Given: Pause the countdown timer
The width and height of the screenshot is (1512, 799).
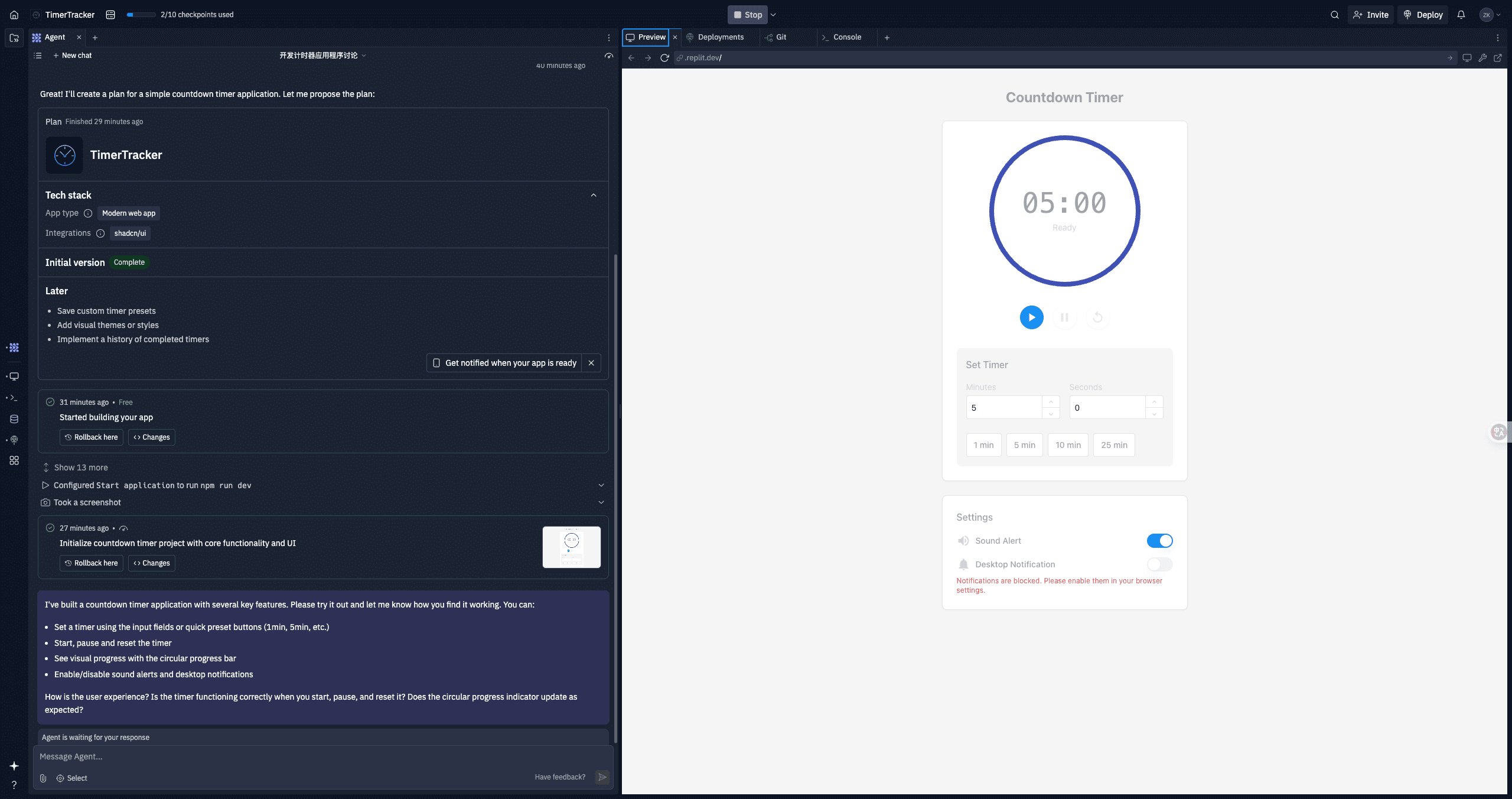Looking at the screenshot, I should pyautogui.click(x=1064, y=317).
